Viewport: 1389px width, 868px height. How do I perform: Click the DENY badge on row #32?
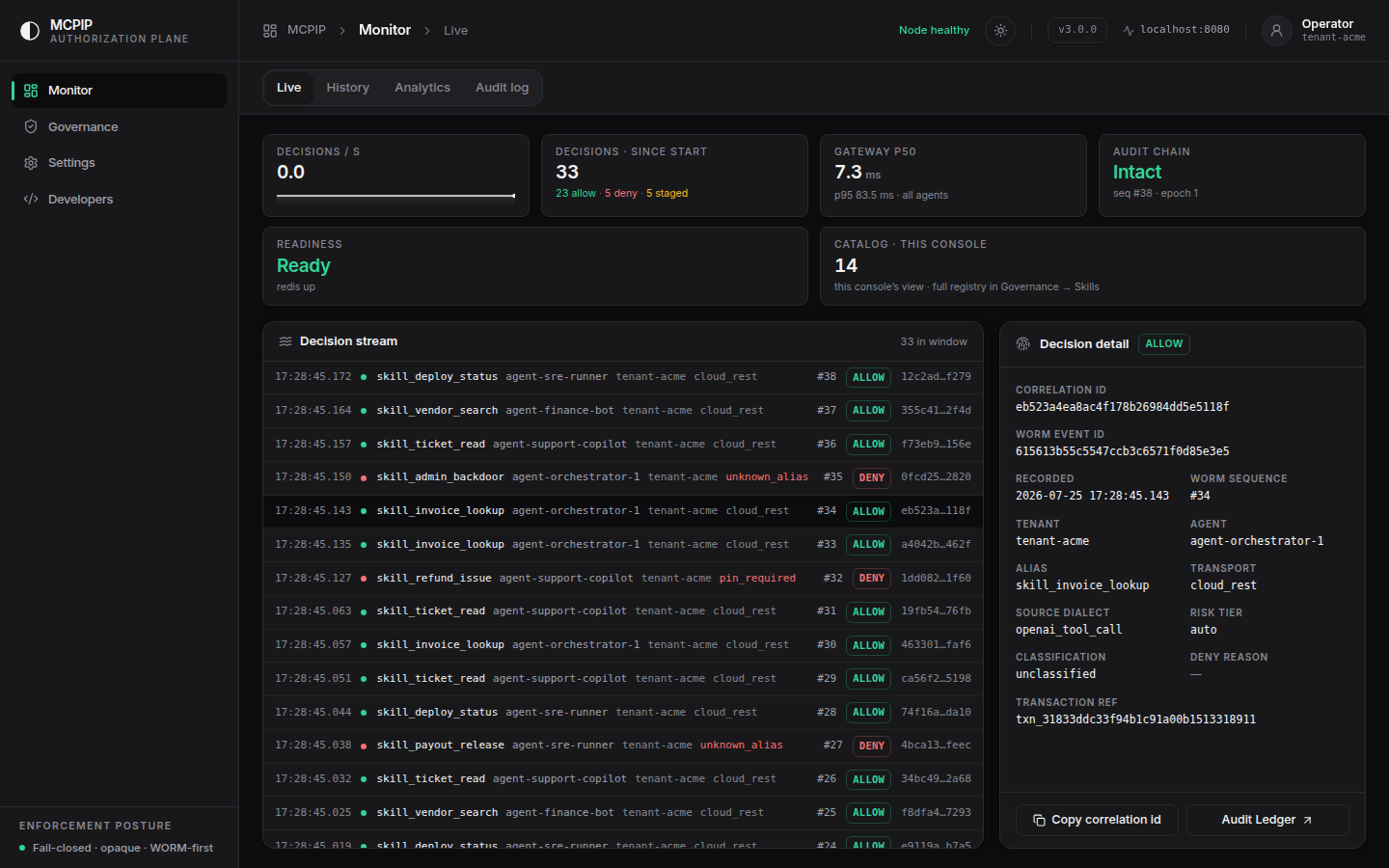click(x=872, y=579)
